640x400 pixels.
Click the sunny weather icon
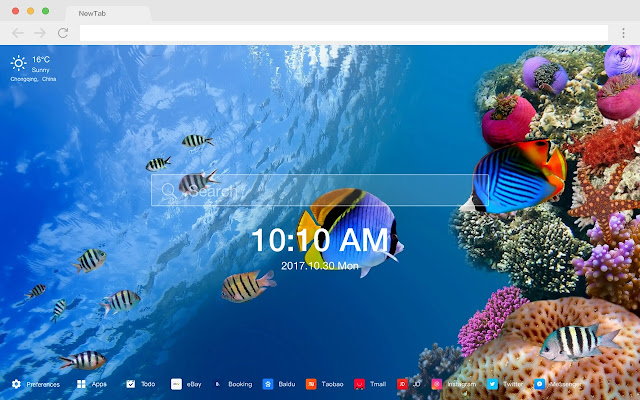(18, 63)
